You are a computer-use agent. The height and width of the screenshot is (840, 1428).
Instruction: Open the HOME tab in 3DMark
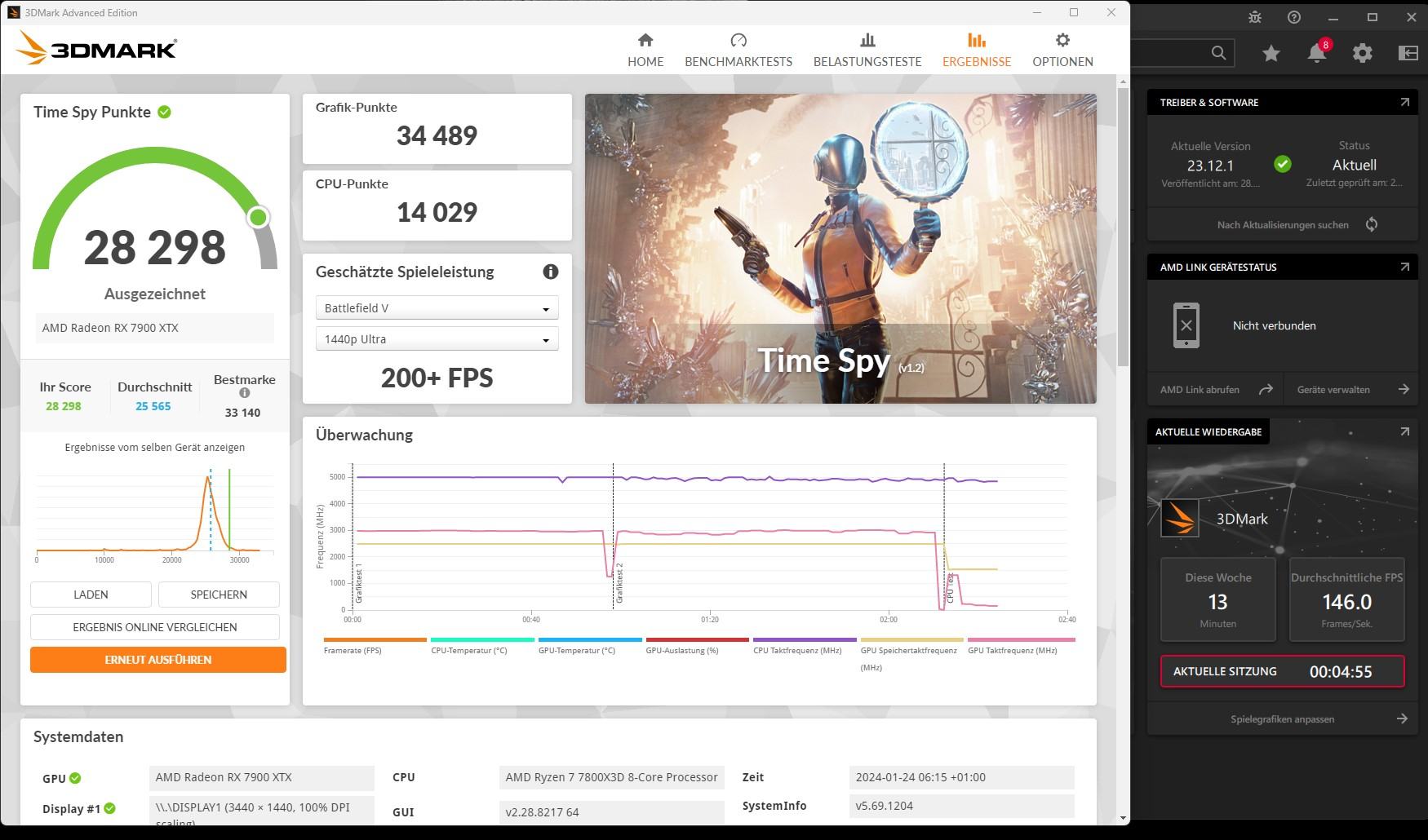645,50
